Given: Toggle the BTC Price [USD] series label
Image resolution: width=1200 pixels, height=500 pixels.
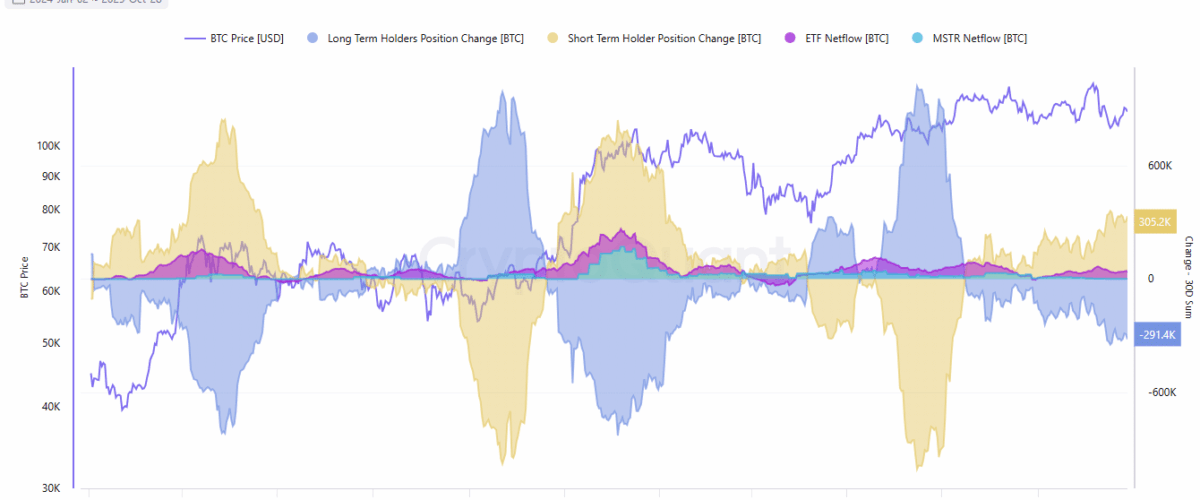Looking at the screenshot, I should pos(247,39).
